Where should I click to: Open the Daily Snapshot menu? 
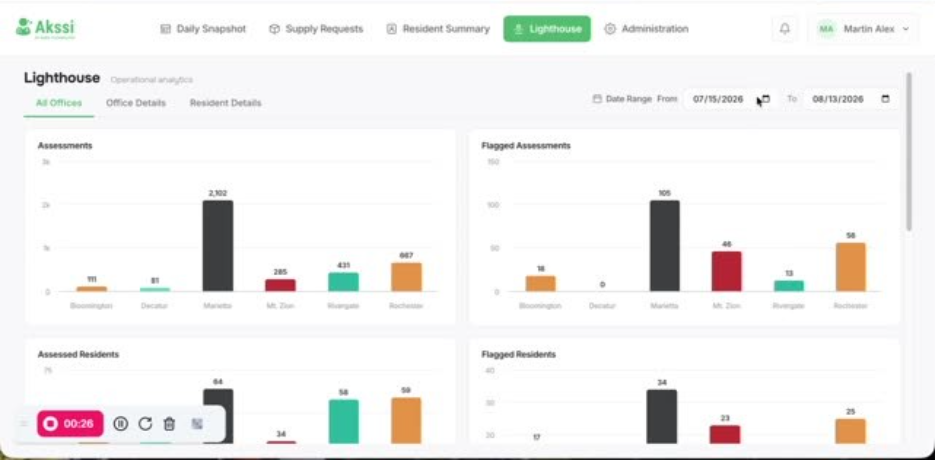click(203, 29)
